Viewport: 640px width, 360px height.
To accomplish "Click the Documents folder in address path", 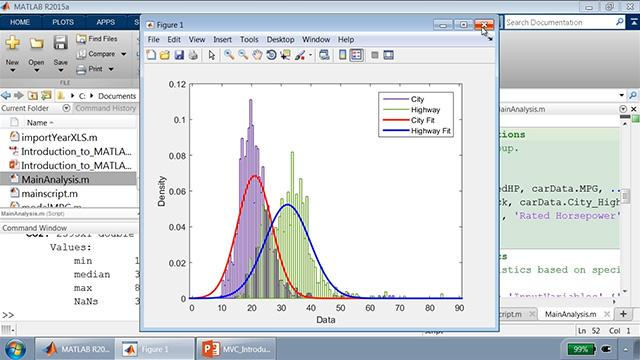I will tap(117, 96).
